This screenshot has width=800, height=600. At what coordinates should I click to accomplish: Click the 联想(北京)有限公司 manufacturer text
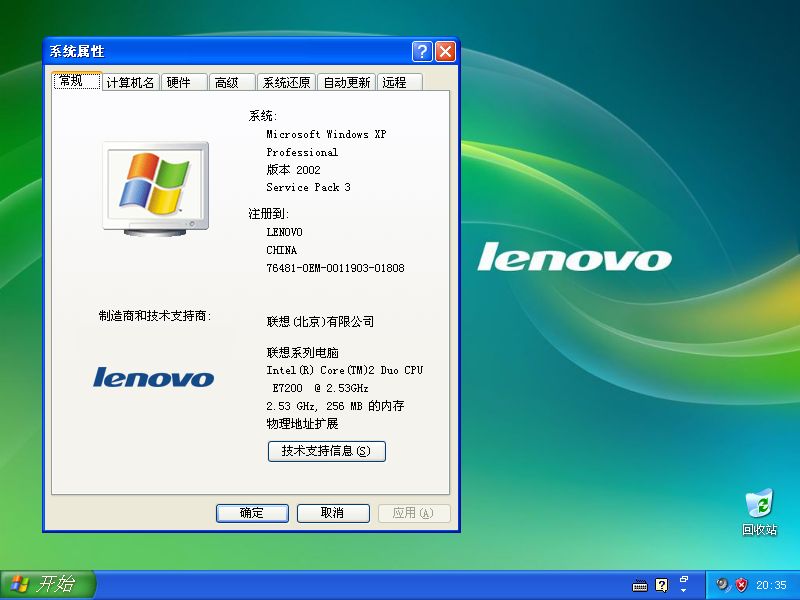(x=320, y=321)
